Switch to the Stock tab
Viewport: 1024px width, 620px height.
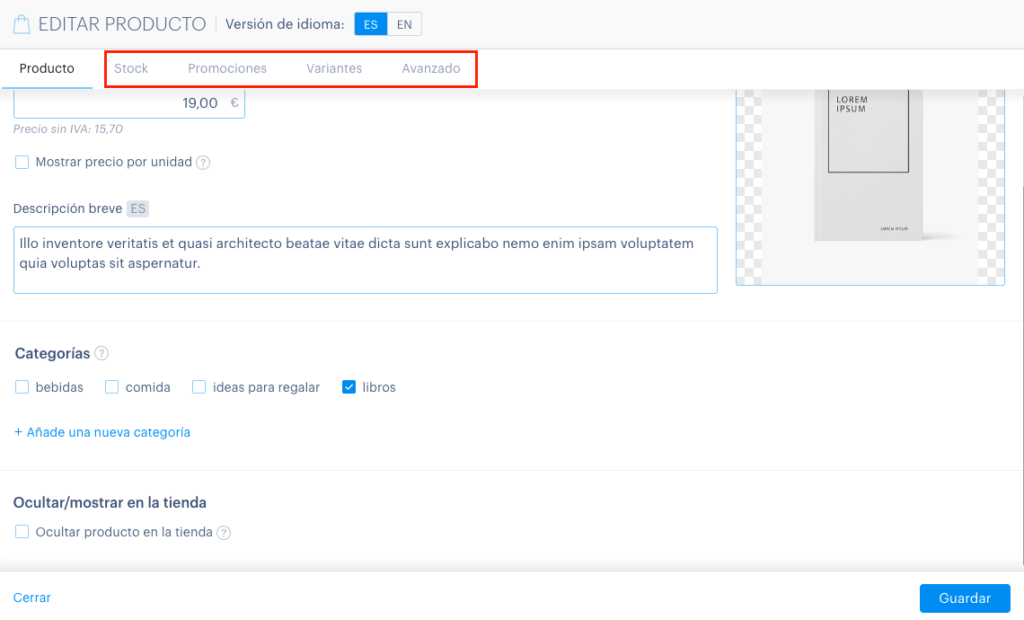[131, 69]
